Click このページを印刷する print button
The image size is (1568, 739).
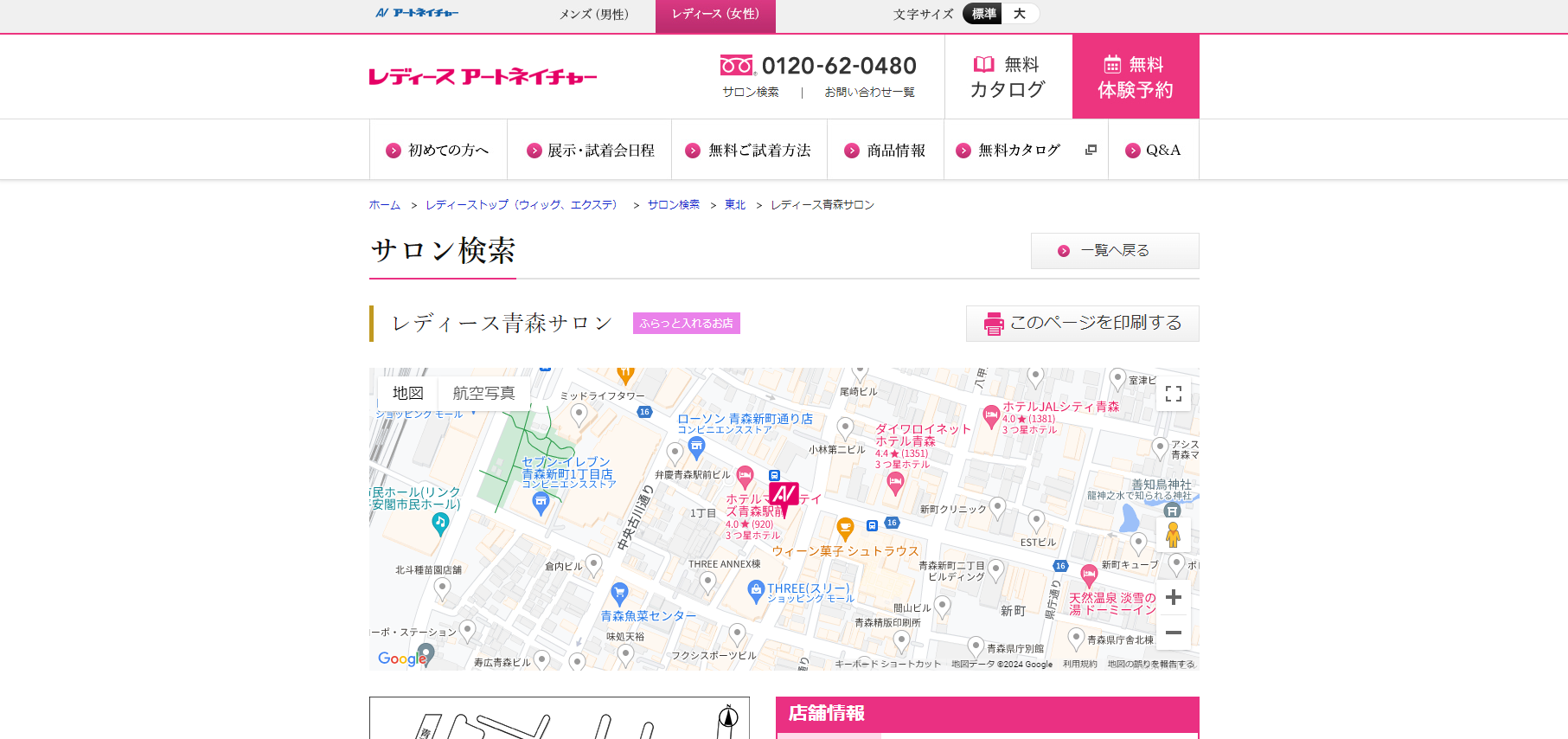click(1083, 323)
